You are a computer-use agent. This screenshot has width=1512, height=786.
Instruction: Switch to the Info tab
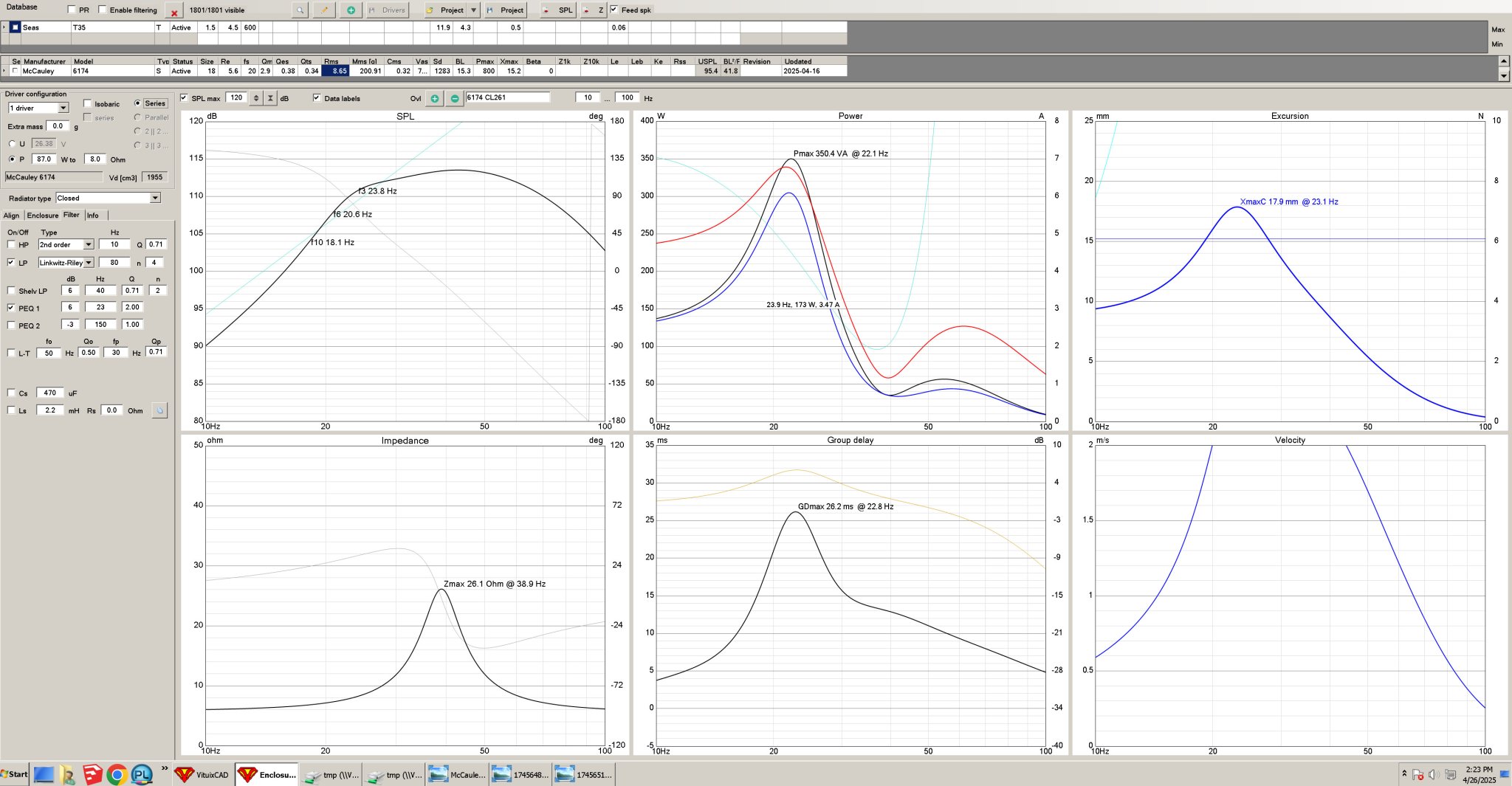(x=93, y=216)
